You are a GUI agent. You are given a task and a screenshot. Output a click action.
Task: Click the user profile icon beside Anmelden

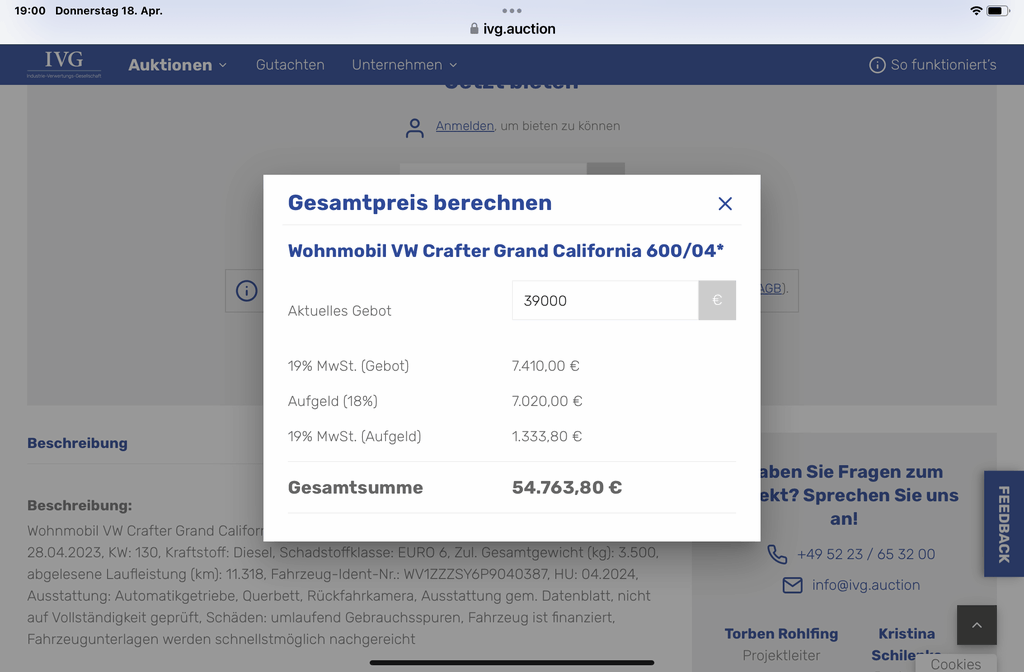click(415, 128)
